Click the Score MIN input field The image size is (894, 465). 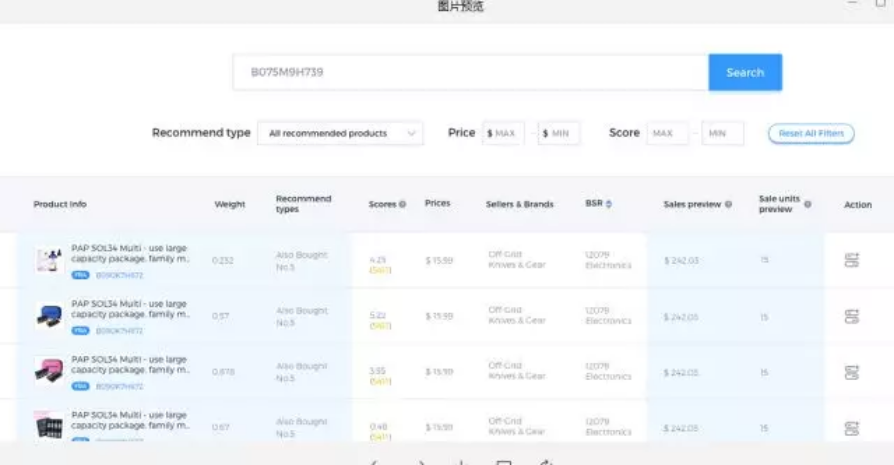[x=722, y=133]
